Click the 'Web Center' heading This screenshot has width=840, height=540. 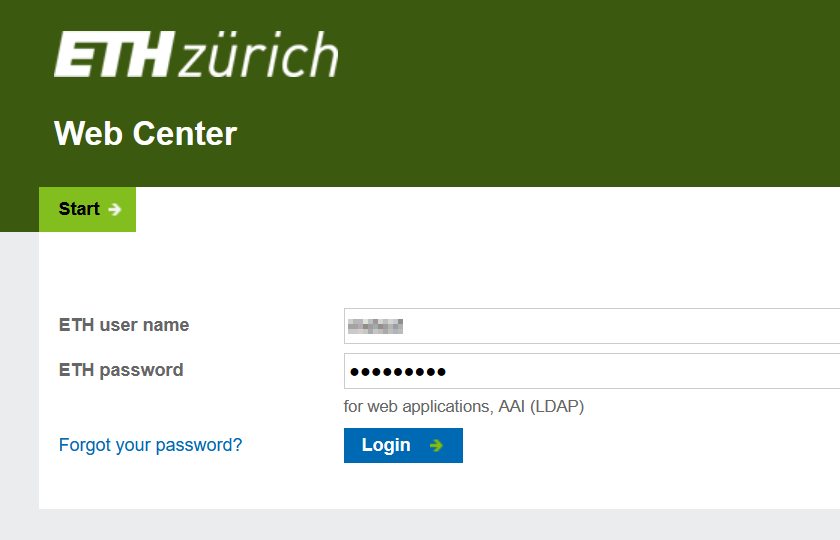pyautogui.click(x=146, y=133)
